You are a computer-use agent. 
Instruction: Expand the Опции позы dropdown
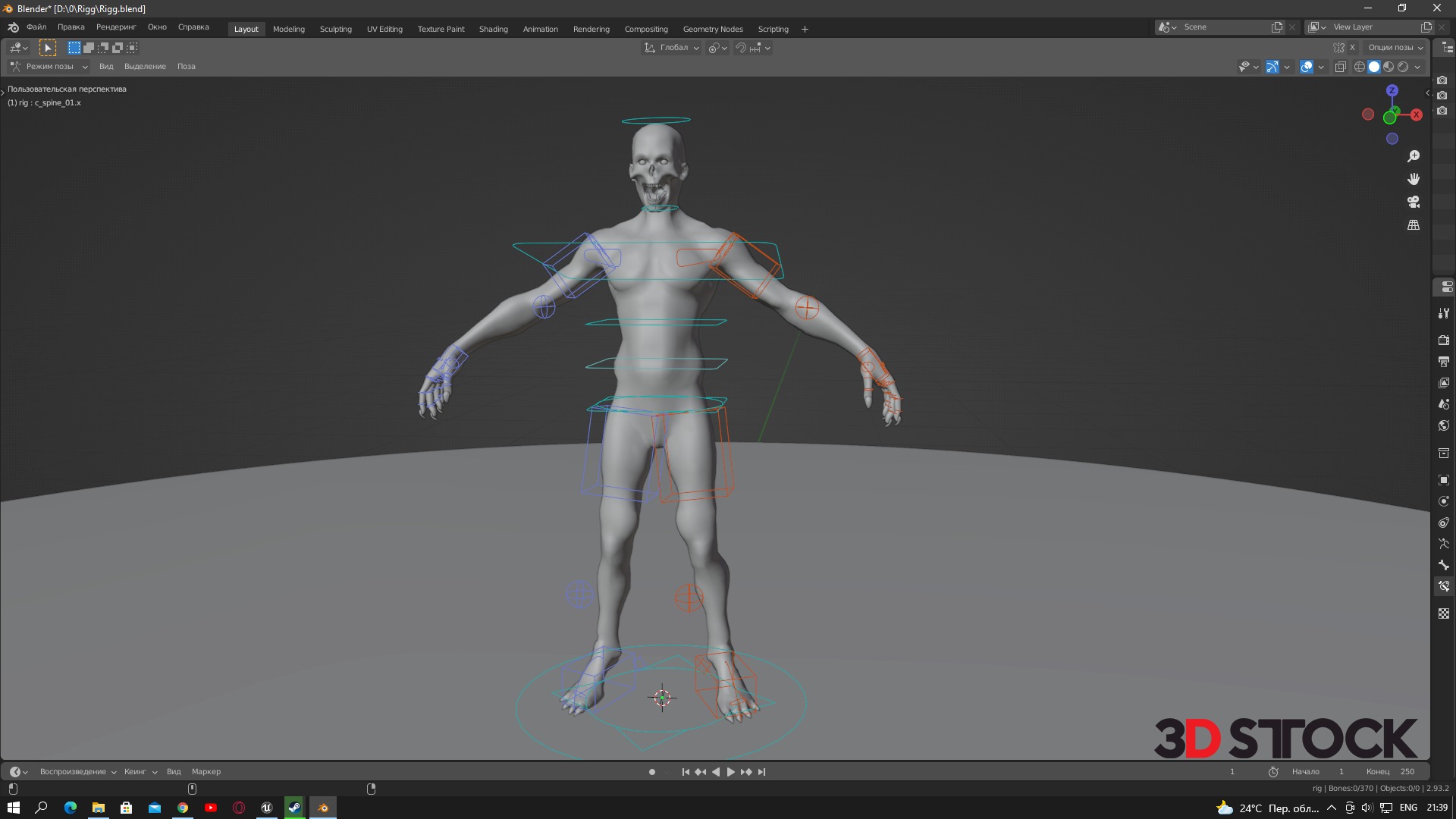pos(1395,47)
